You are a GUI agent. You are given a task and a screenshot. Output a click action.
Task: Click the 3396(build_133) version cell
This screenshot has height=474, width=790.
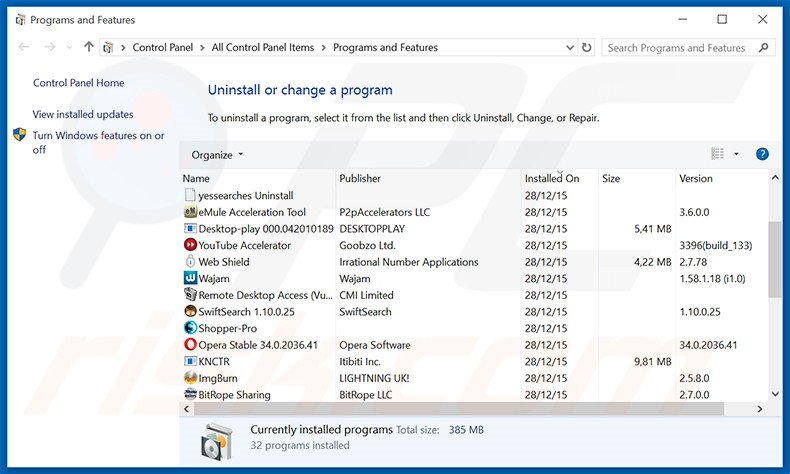[715, 245]
